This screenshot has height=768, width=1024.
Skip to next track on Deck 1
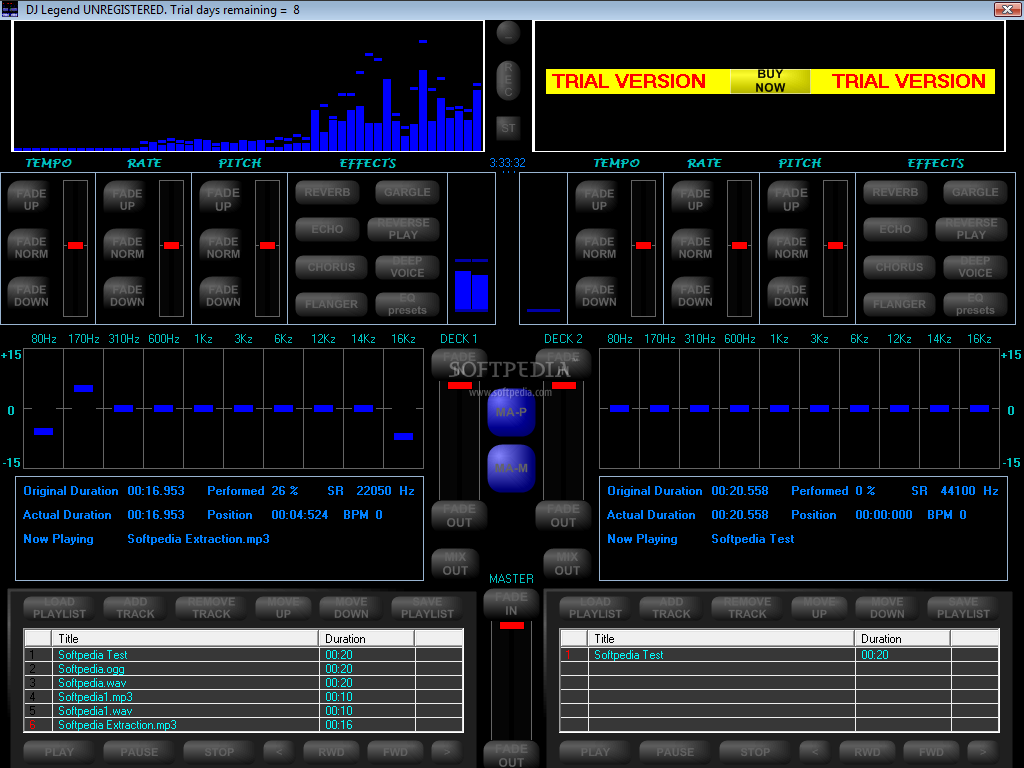tap(447, 752)
